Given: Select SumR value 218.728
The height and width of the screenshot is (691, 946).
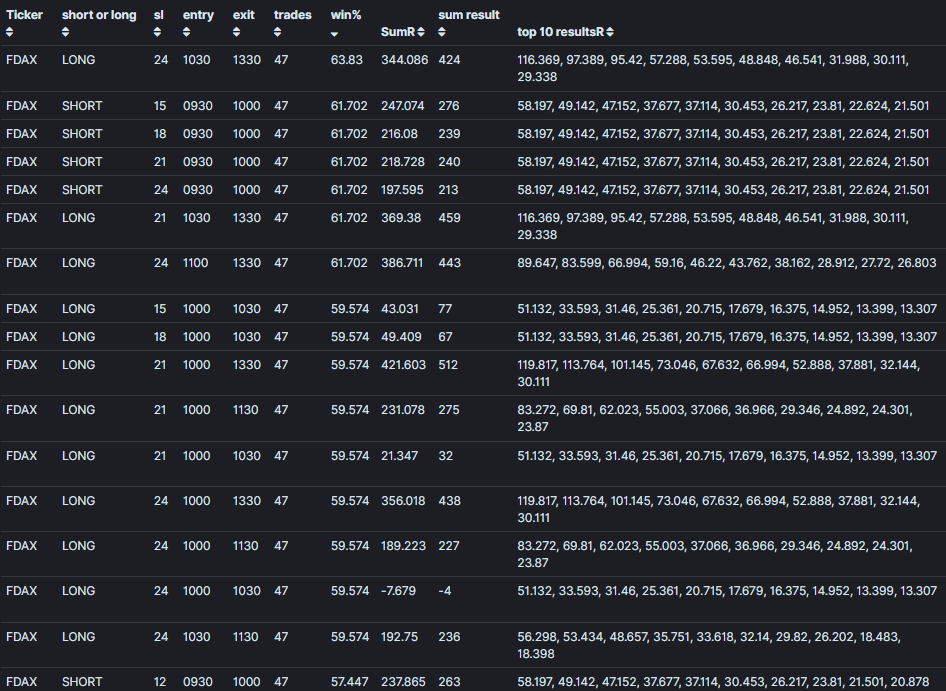Looking at the screenshot, I should coord(402,162).
